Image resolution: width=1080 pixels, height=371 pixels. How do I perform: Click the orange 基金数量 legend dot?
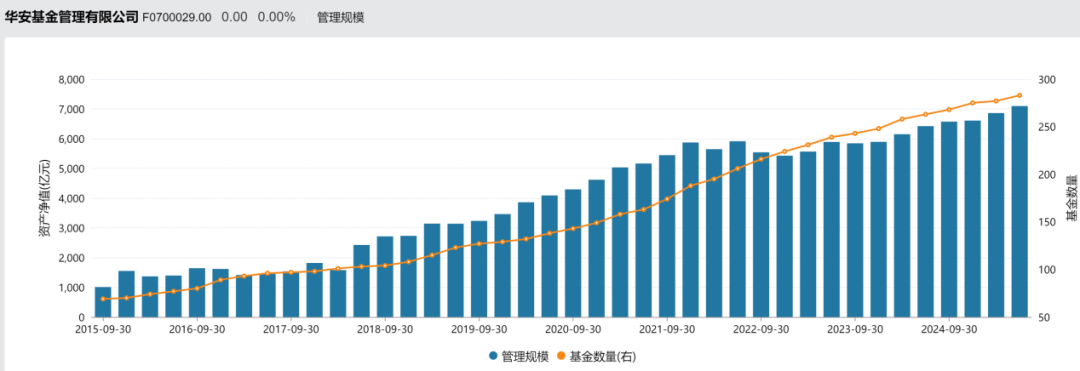[561, 357]
